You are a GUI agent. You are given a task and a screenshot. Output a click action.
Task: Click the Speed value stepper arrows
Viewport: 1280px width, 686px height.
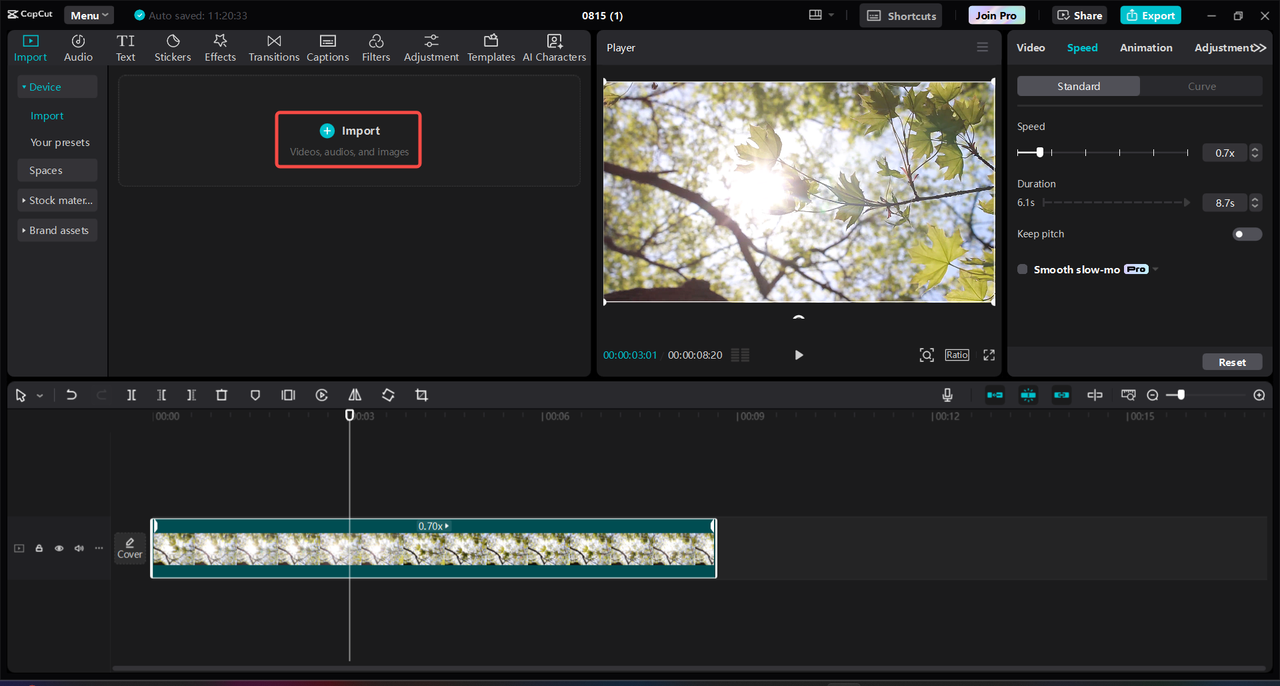(x=1255, y=153)
